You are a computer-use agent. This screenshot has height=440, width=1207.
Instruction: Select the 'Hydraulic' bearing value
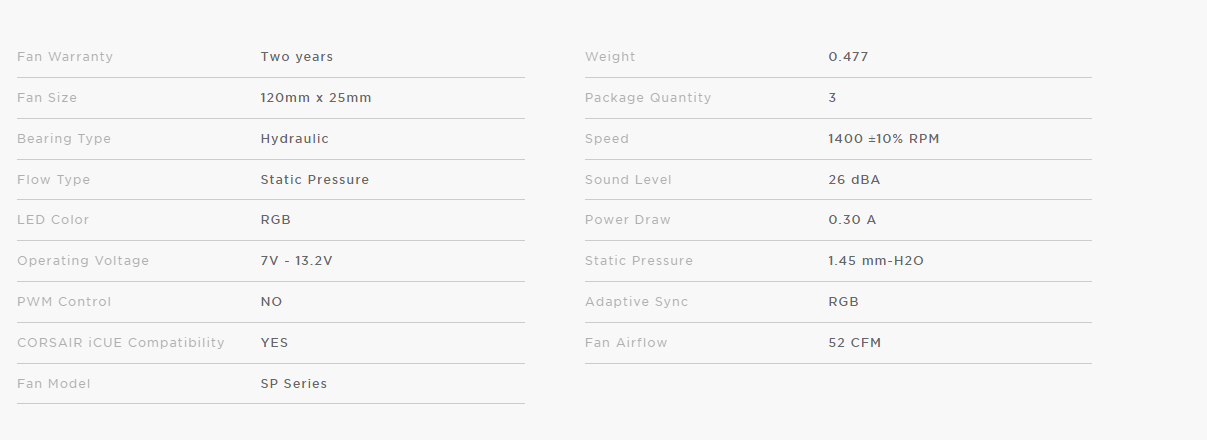click(295, 139)
